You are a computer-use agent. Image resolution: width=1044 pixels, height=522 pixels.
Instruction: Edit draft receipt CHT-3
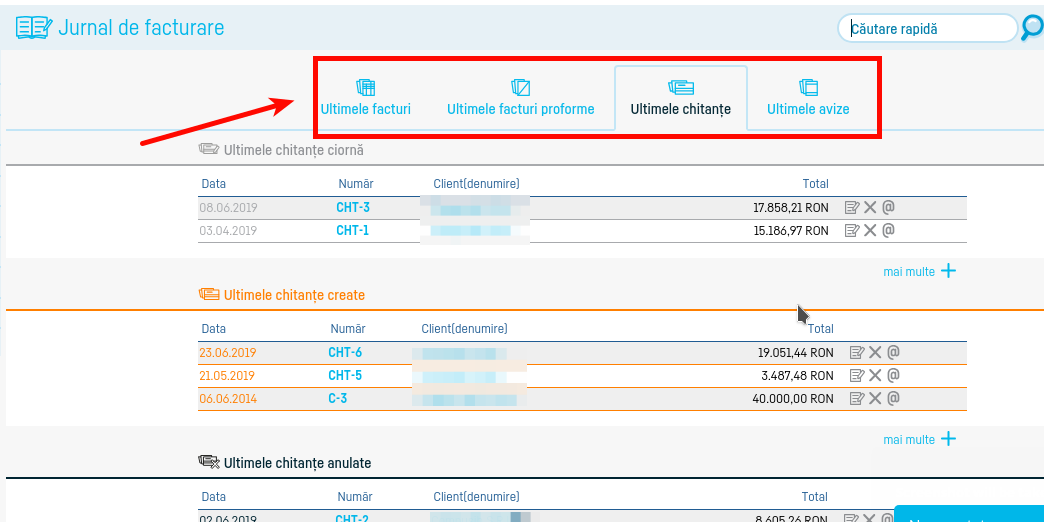point(852,207)
